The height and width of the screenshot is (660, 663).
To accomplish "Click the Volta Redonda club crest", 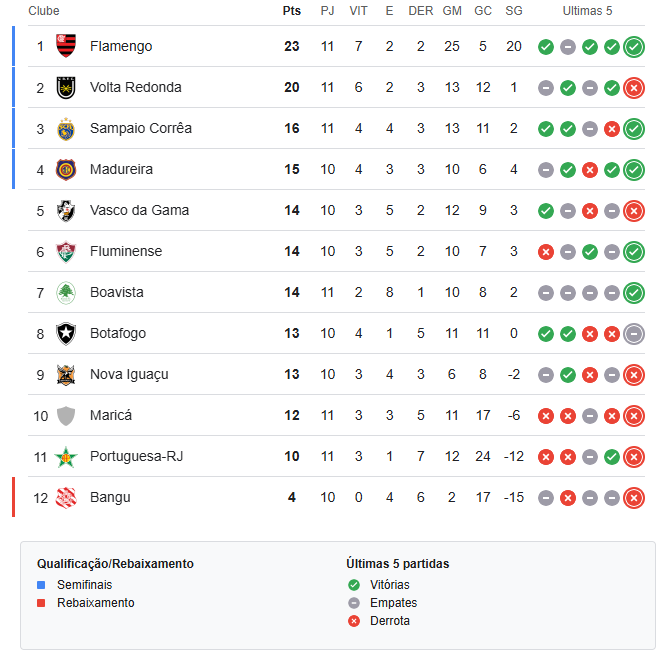I will coord(66,87).
